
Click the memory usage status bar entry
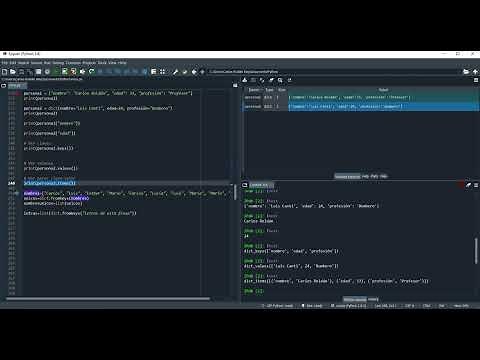[461, 306]
